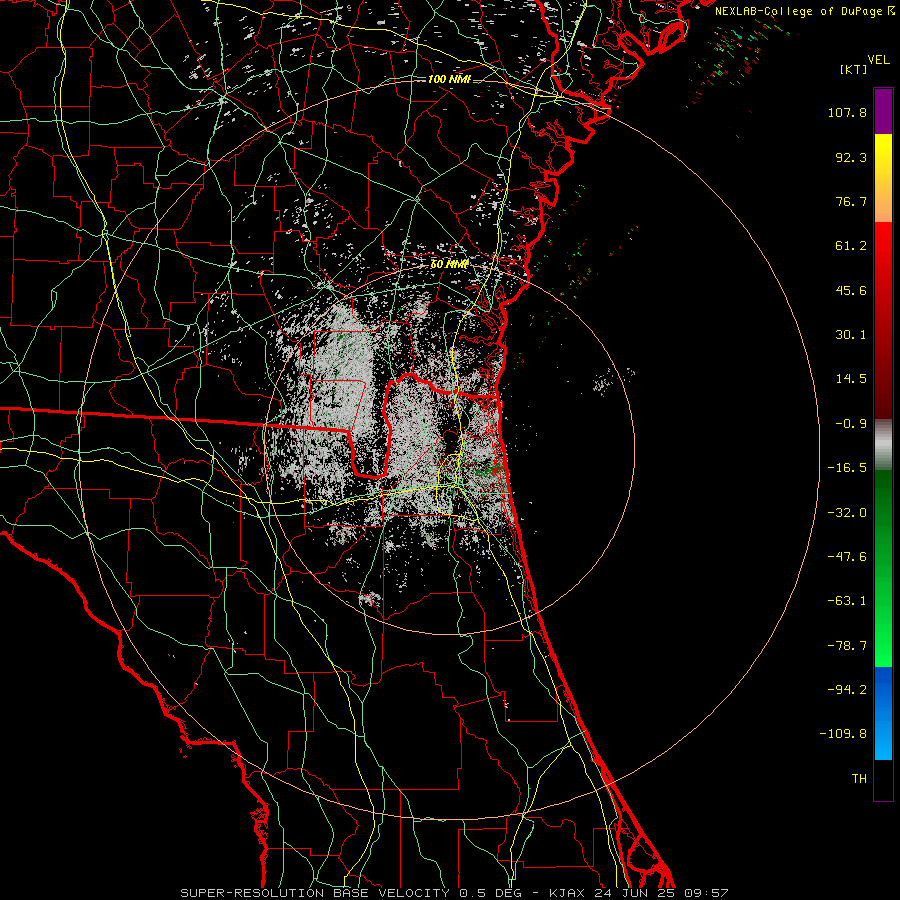Click the NEXLAB-College of DuPage watermark text
The height and width of the screenshot is (900, 900).
point(804,11)
